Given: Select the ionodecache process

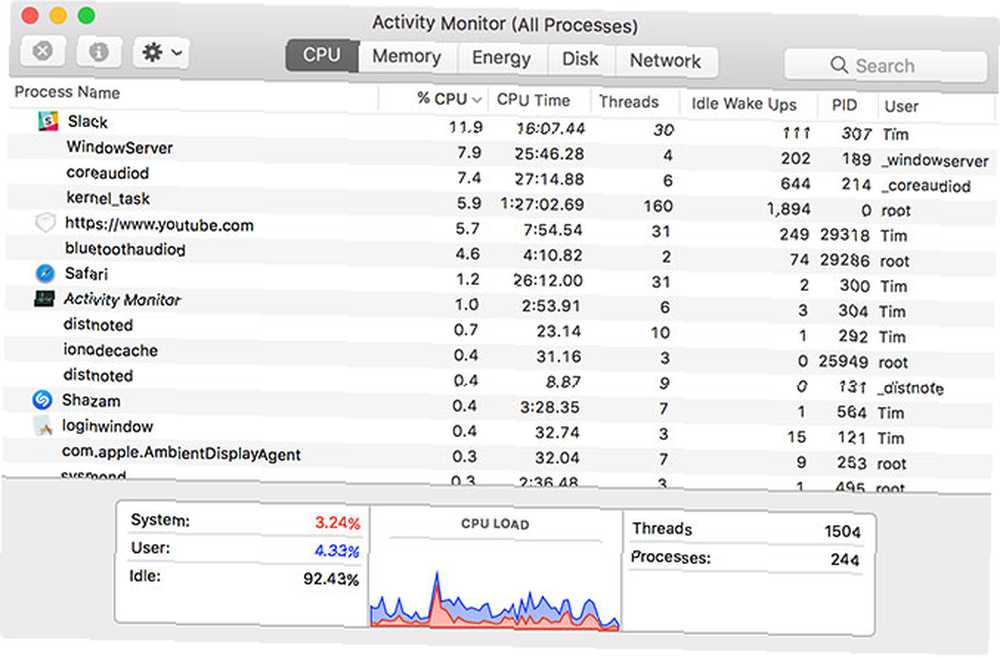Looking at the screenshot, I should click(x=110, y=350).
